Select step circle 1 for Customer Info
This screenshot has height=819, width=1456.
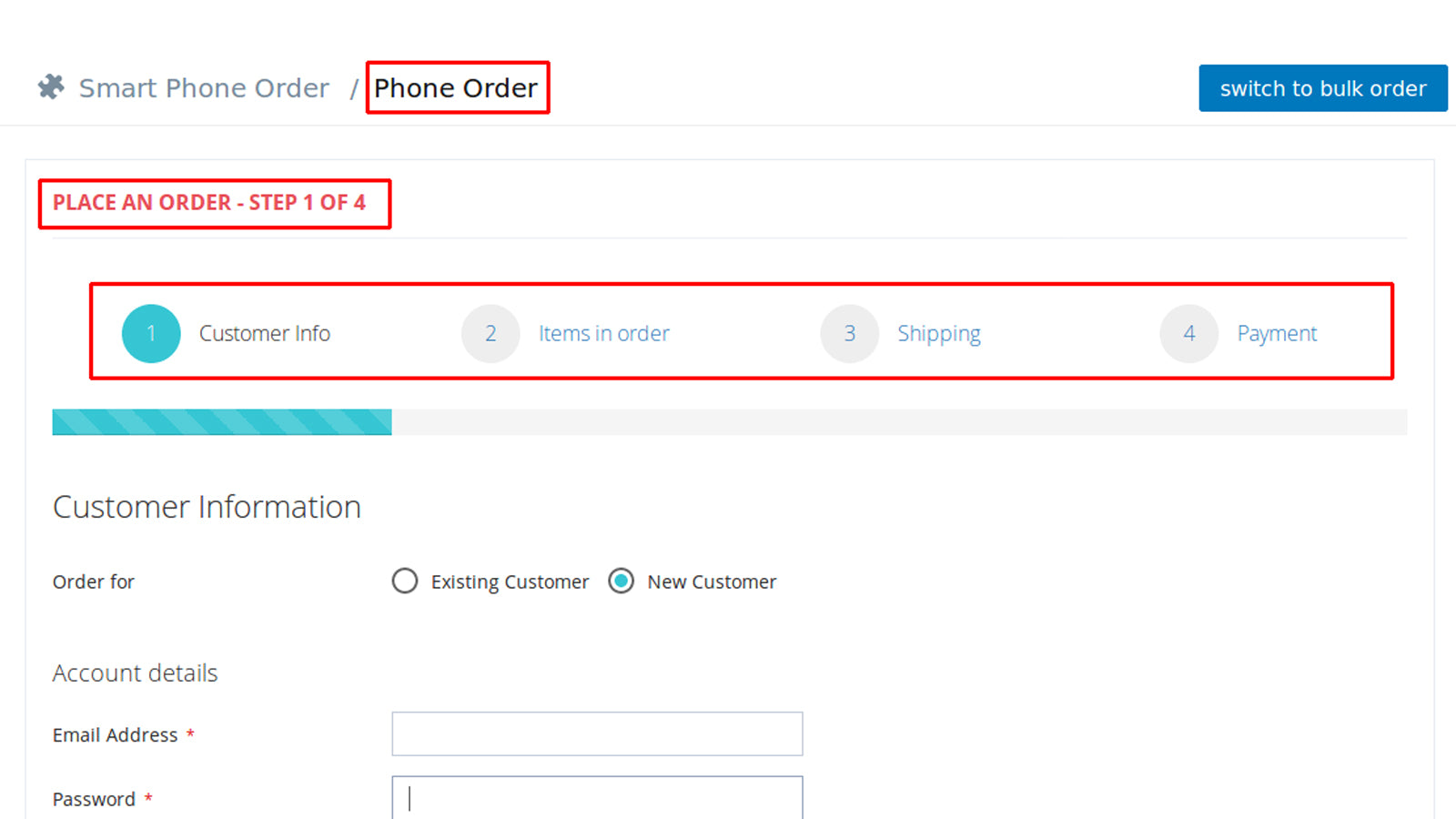[x=151, y=333]
